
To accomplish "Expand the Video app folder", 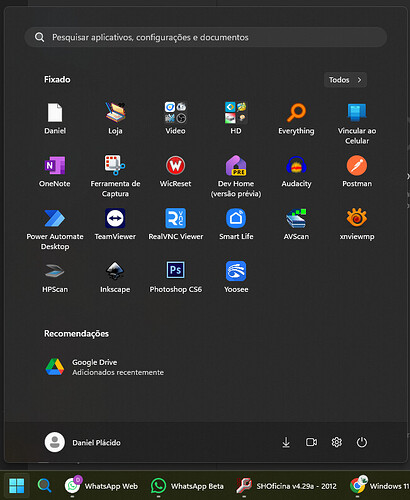I will click(176, 119).
